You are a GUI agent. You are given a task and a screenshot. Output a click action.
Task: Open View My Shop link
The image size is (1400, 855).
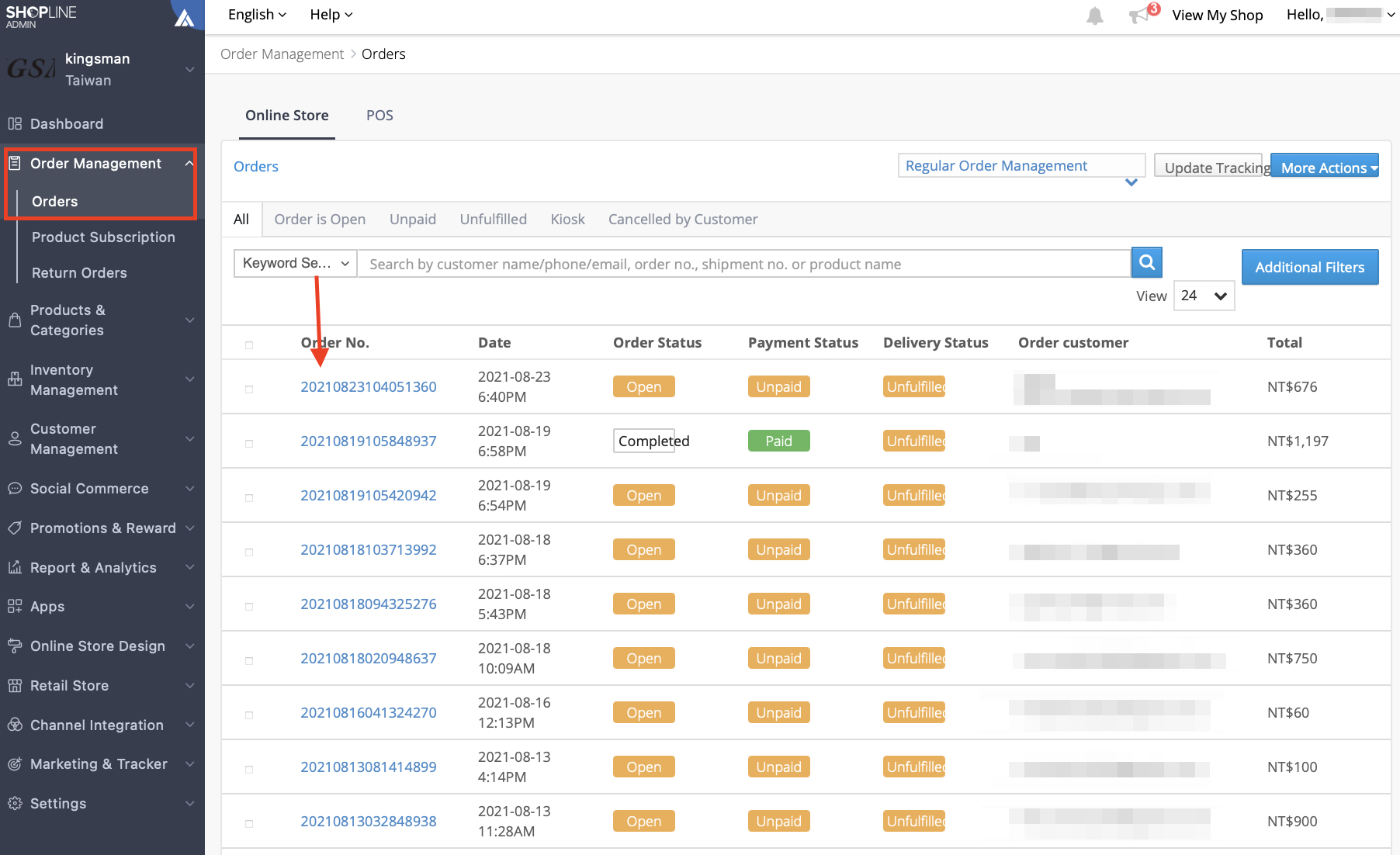pyautogui.click(x=1218, y=15)
